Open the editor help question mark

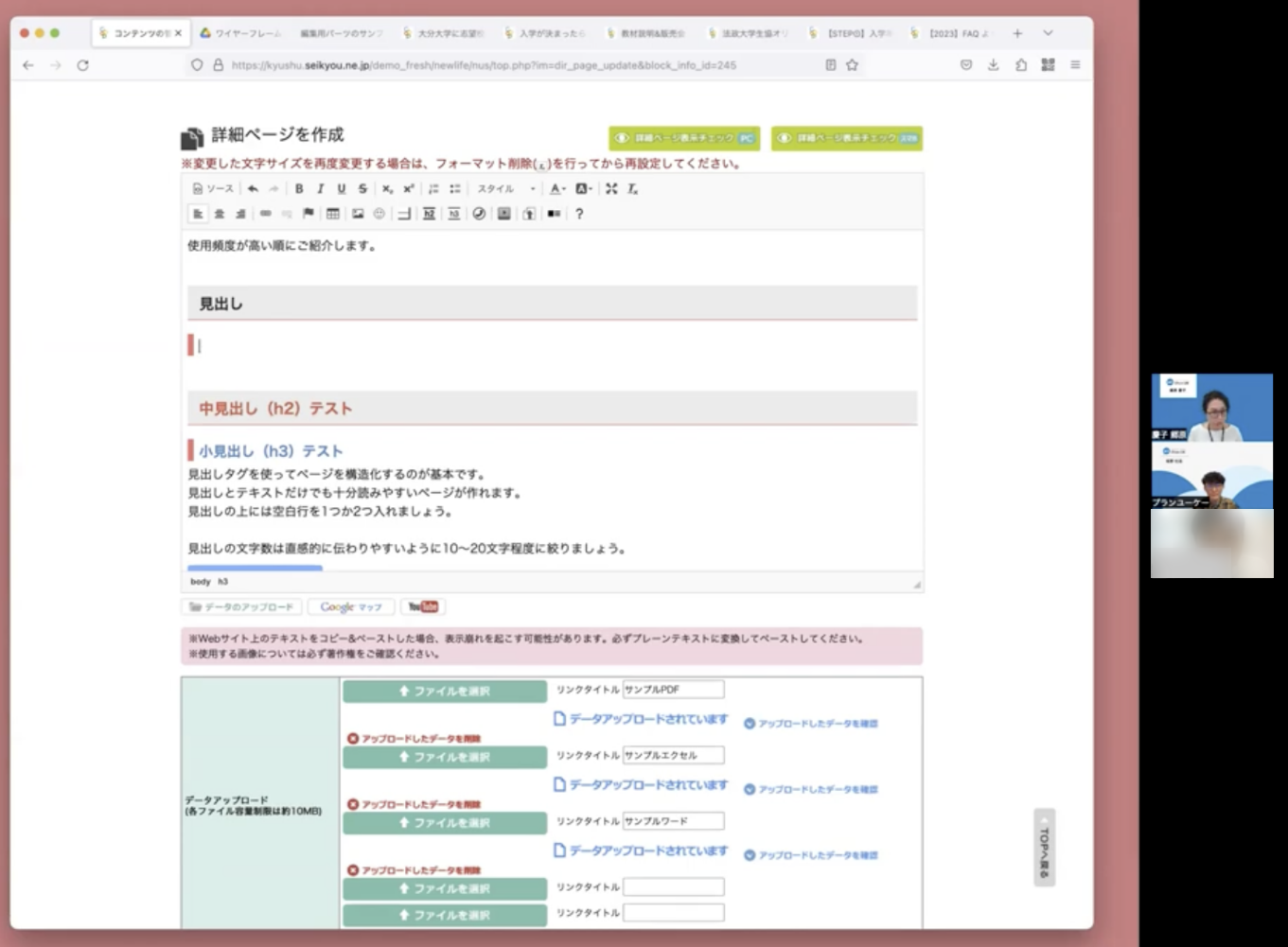tap(579, 214)
